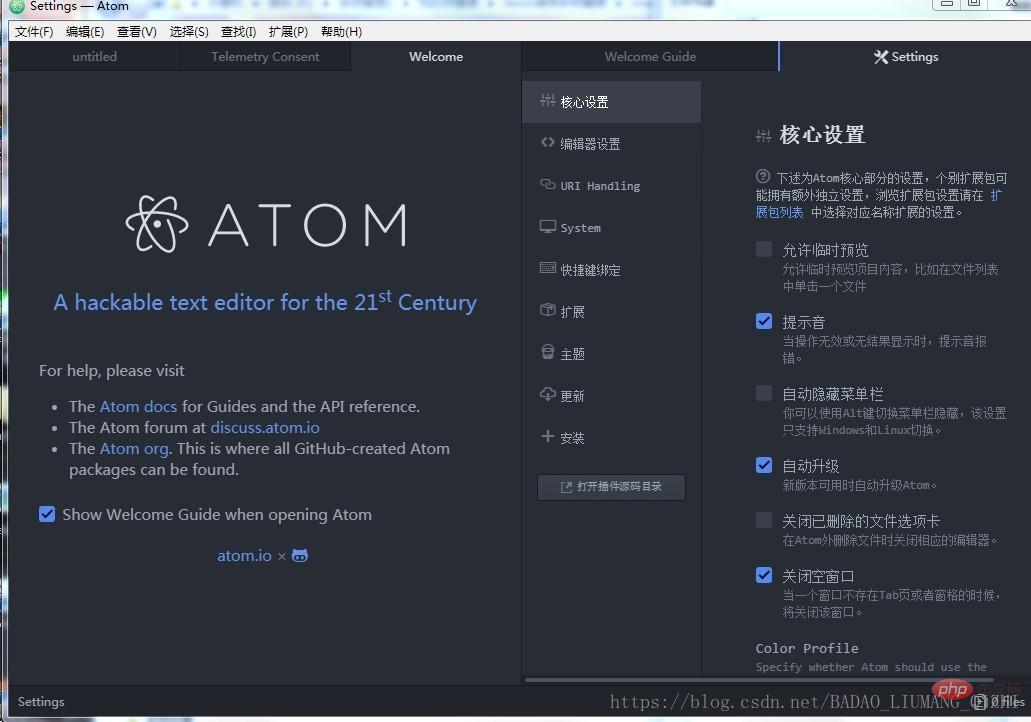Screen dimensions: 1031x722
Task: Open 快捷键绑定 settings section
Action: click(x=611, y=270)
